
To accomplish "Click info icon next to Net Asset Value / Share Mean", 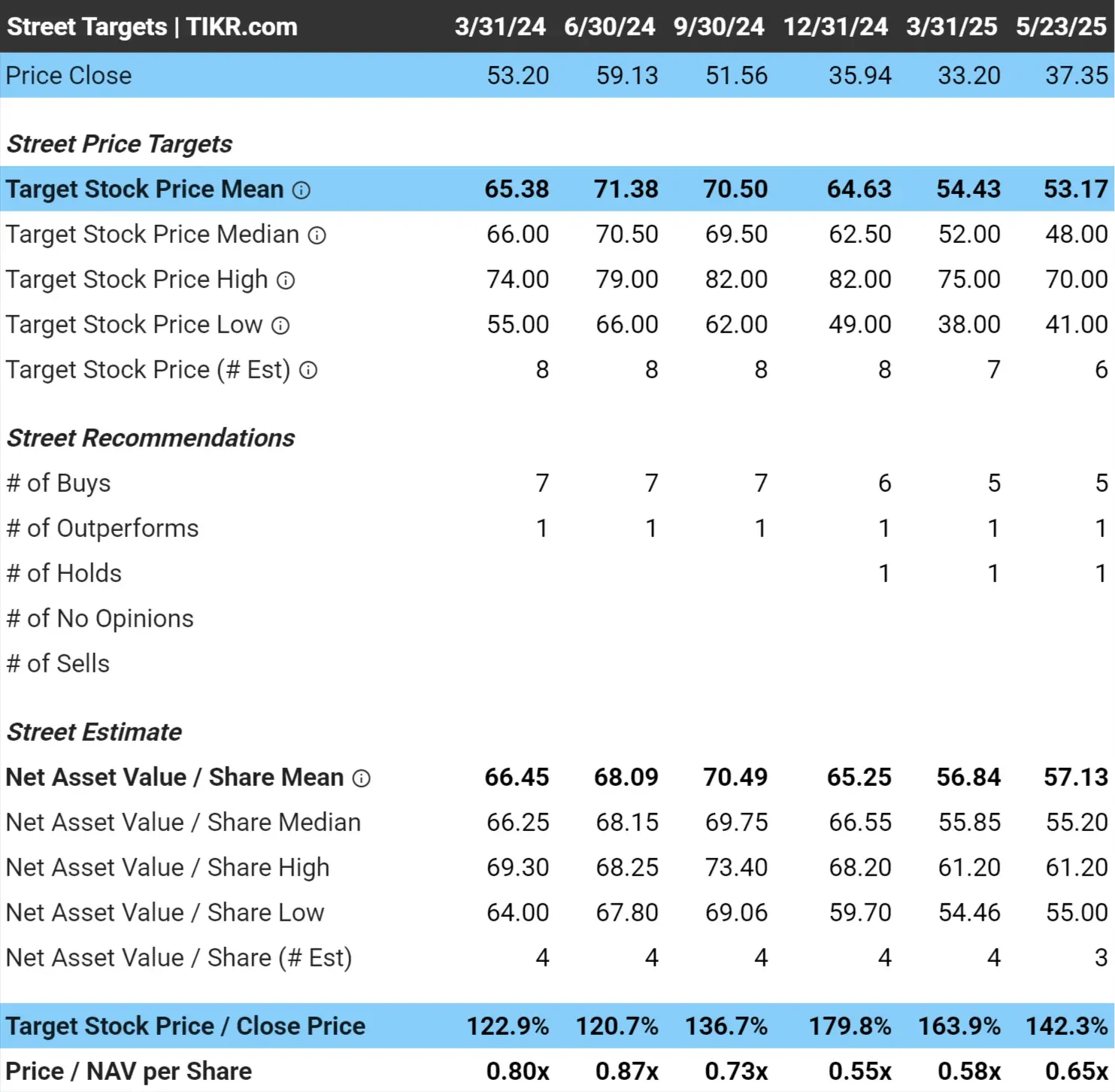I will [362, 779].
